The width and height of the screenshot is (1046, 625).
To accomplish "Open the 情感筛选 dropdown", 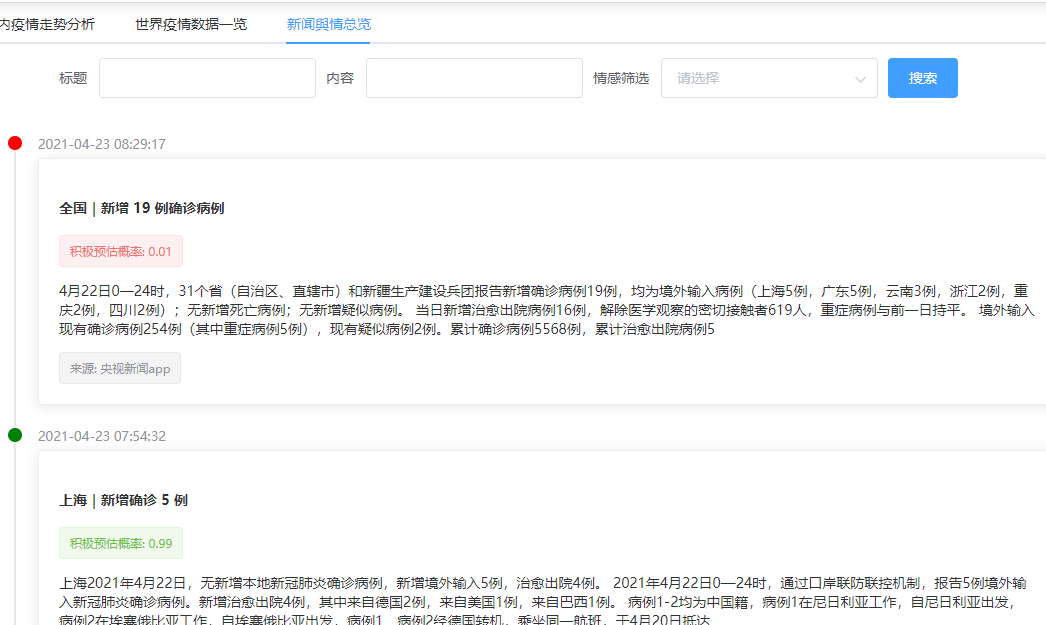I will click(x=769, y=78).
